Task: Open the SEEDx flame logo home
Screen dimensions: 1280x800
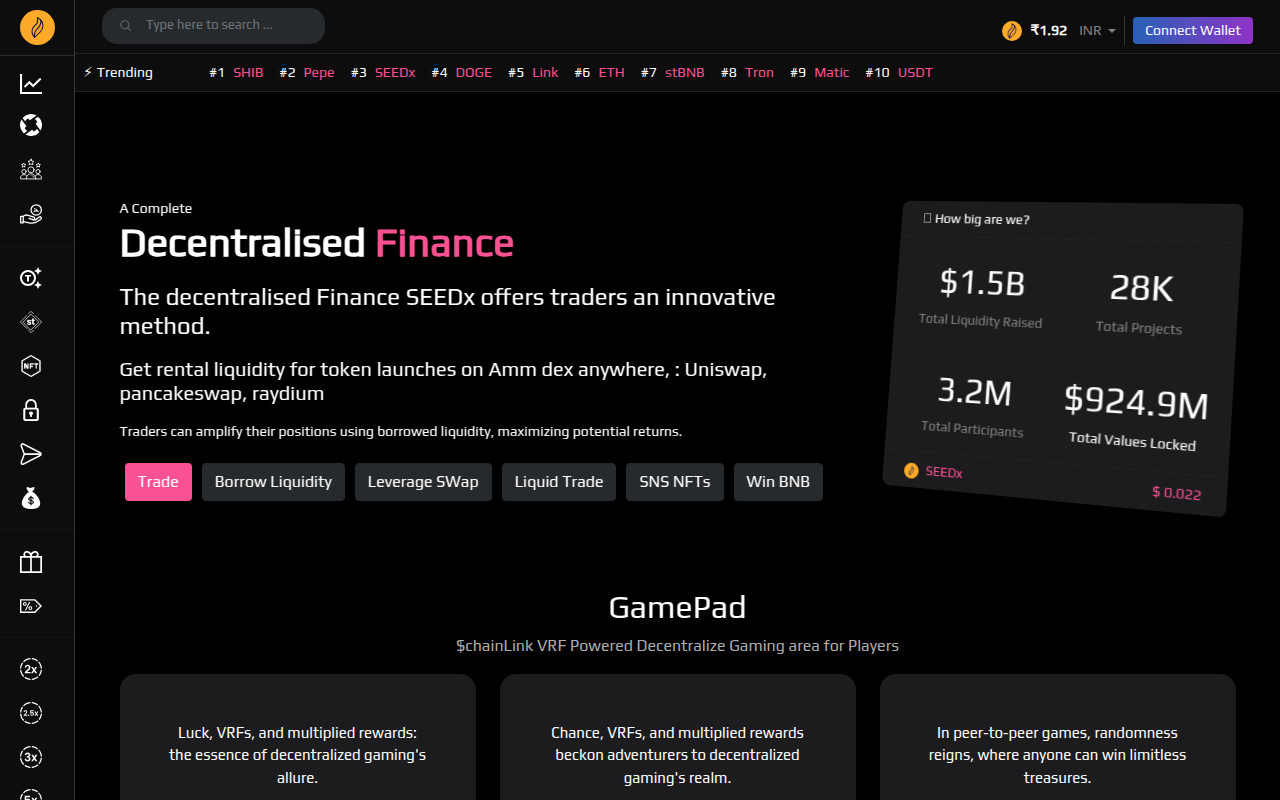Action: (37, 27)
